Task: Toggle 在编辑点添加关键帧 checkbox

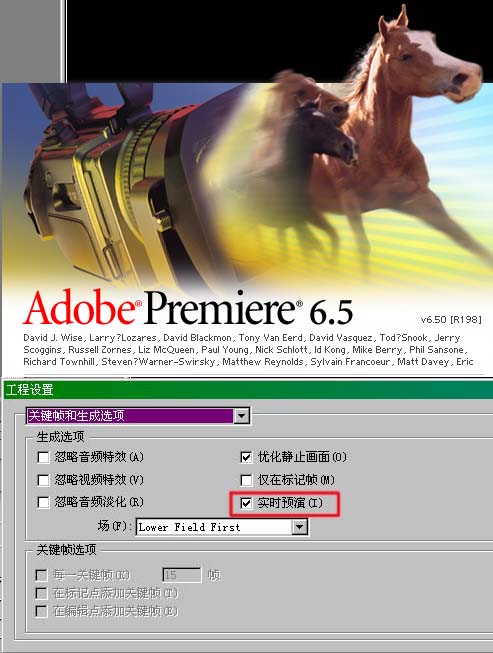Action: pyautogui.click(x=41, y=611)
